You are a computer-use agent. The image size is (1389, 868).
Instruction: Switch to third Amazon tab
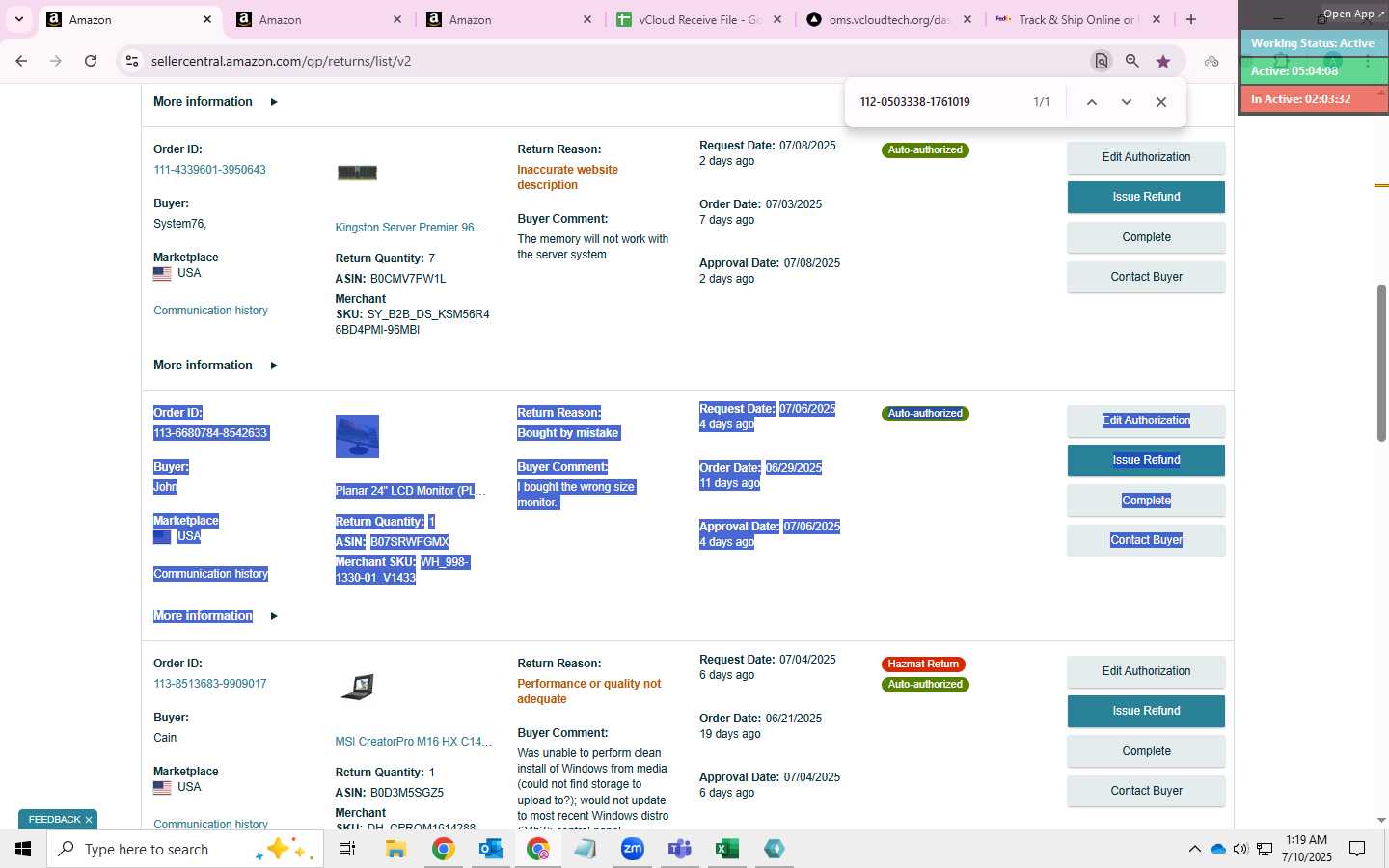click(509, 19)
